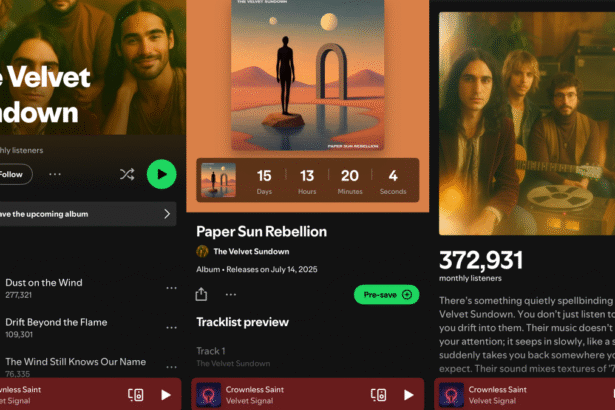Image resolution: width=615 pixels, height=410 pixels.
Task: Select small album thumbnail in countdown bar
Action: (218, 180)
